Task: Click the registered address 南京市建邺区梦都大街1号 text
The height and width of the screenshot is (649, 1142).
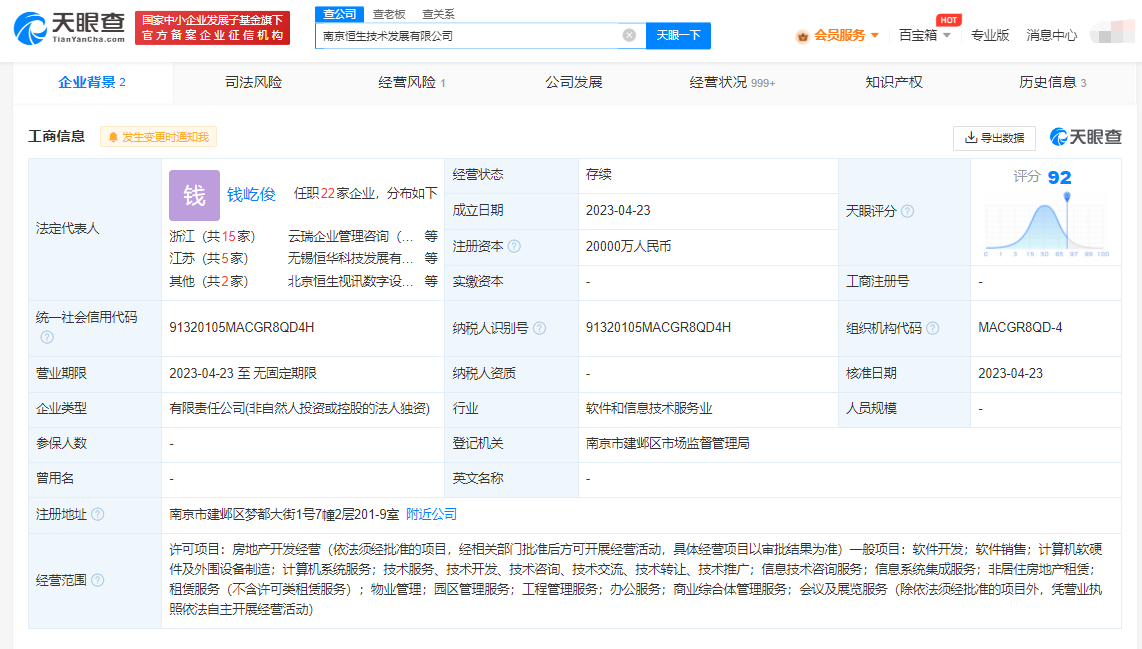Action: [284, 514]
